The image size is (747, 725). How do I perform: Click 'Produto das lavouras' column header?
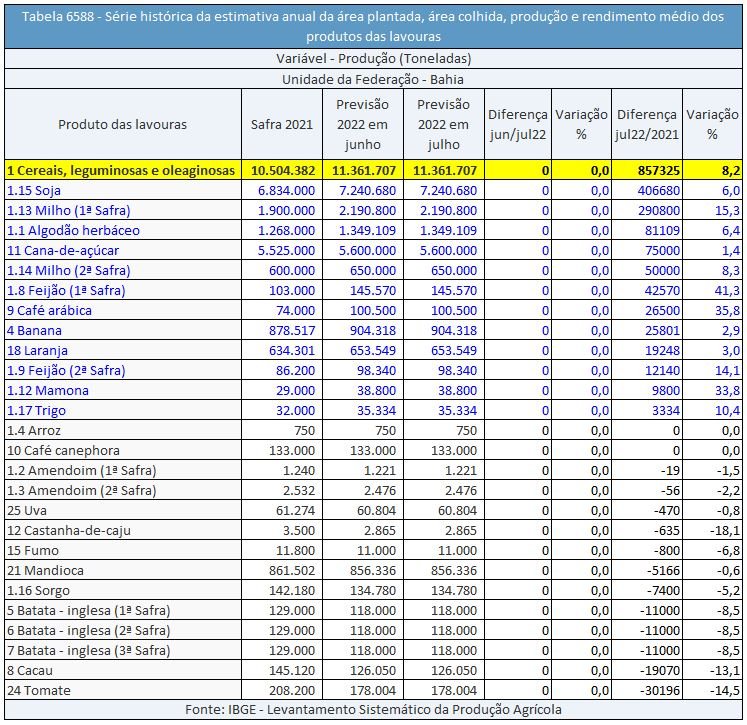pos(122,124)
